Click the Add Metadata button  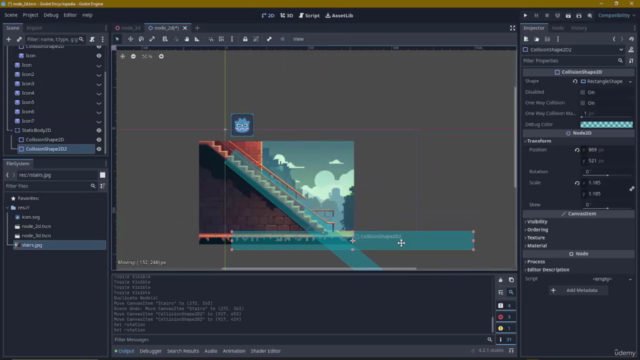[579, 290]
